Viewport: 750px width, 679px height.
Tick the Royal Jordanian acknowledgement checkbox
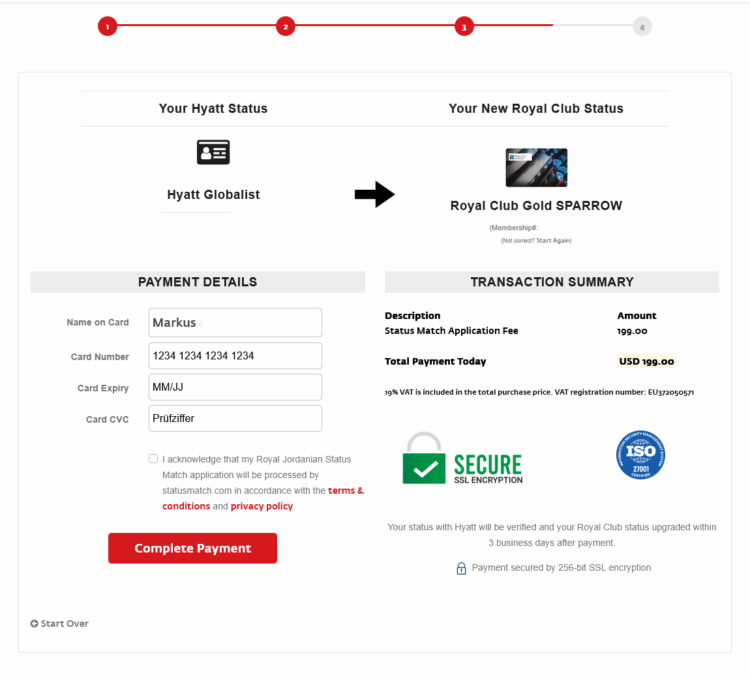[153, 459]
